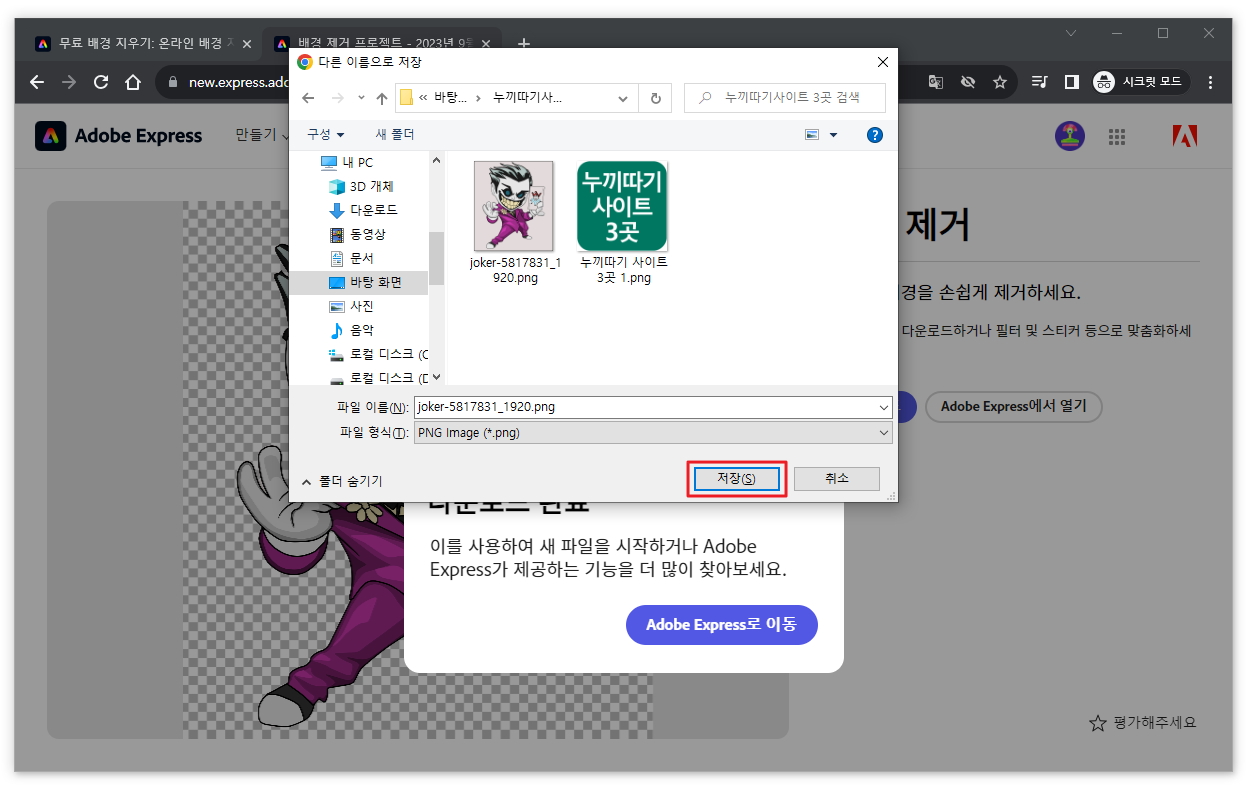Click the view mode icon
1252x794 pixels.
point(812,134)
